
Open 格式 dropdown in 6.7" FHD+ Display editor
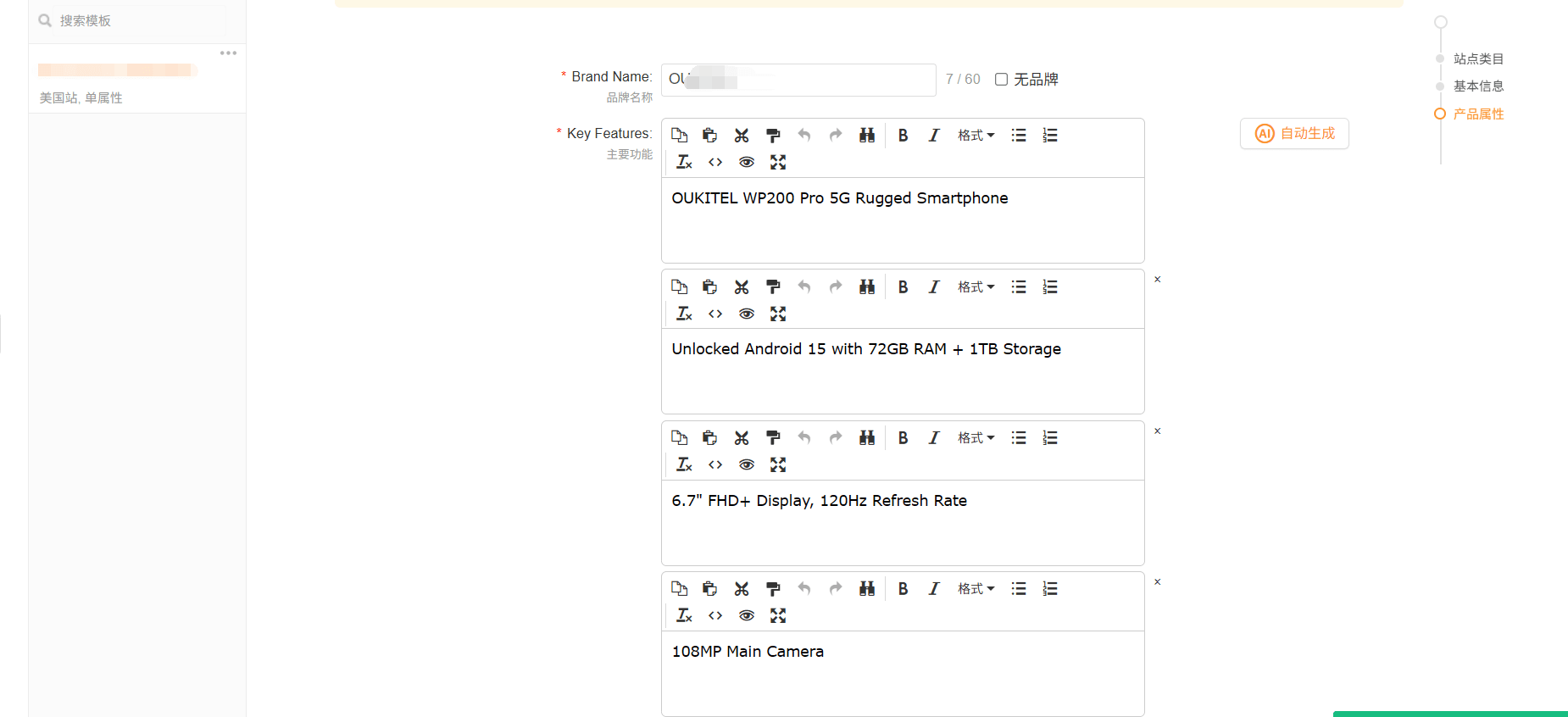(x=976, y=438)
